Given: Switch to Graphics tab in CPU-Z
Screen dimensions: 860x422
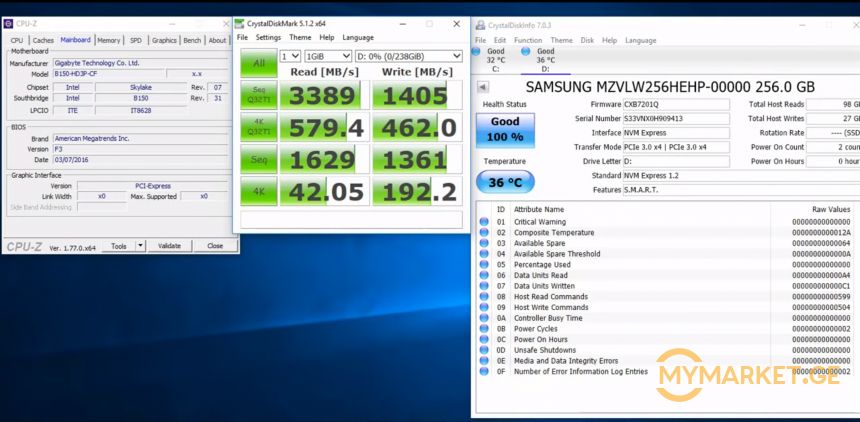Looking at the screenshot, I should (164, 41).
